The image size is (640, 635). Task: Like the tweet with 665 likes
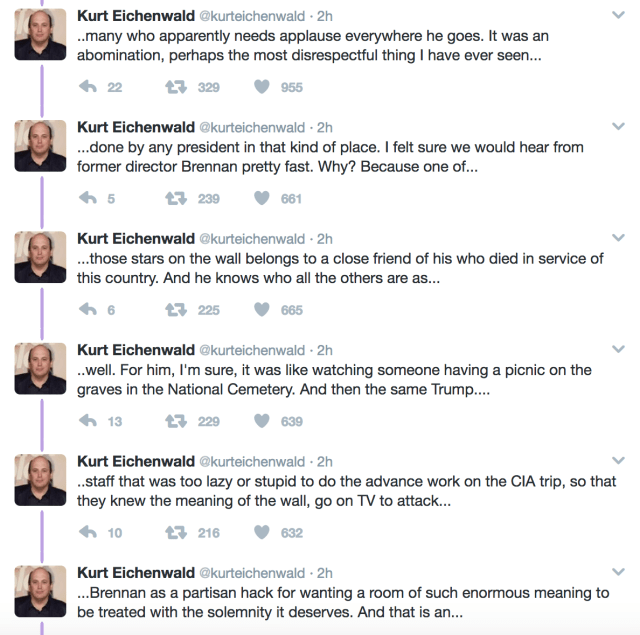(x=262, y=310)
